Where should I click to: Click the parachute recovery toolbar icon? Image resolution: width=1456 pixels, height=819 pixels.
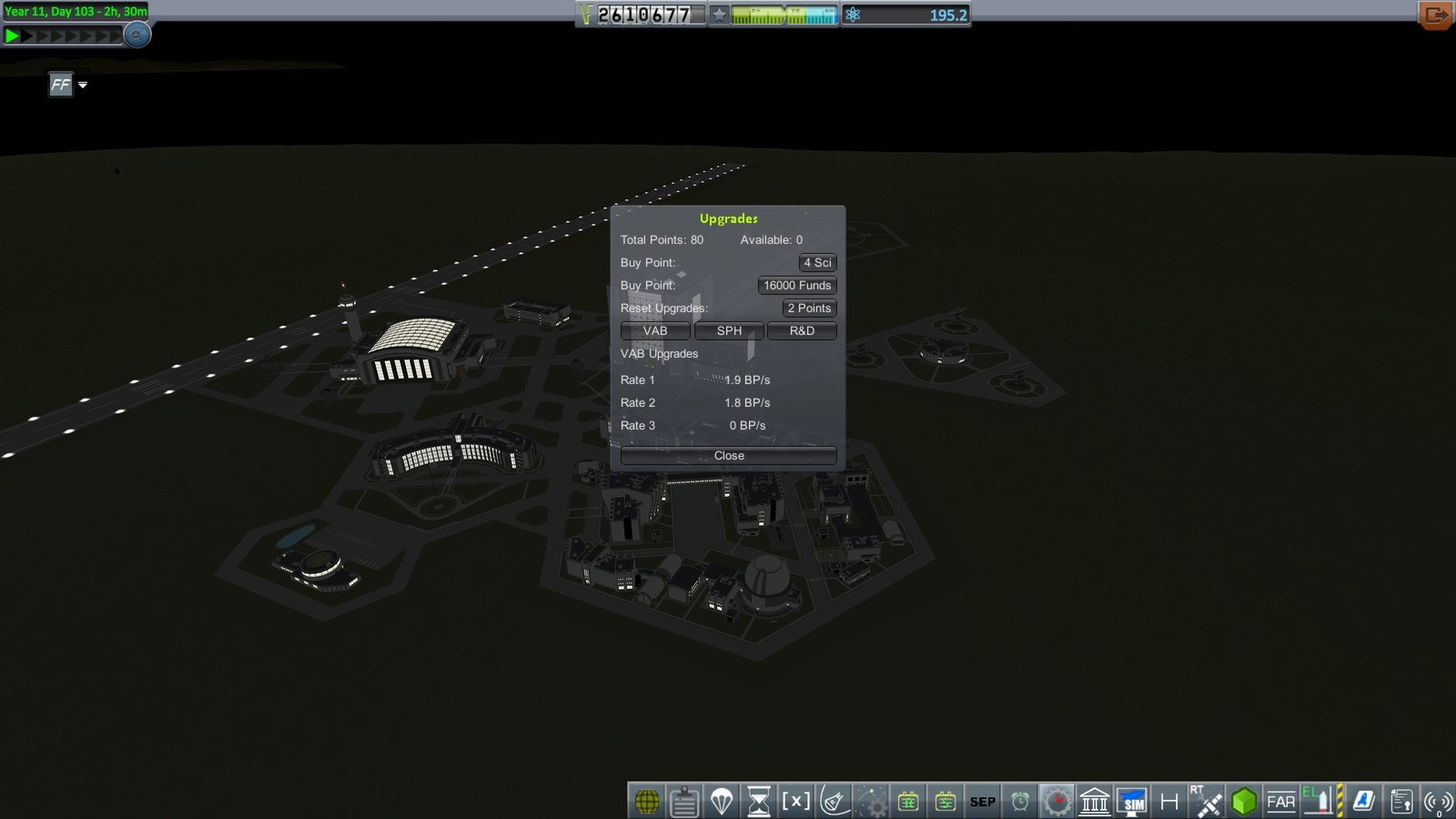coord(722,802)
